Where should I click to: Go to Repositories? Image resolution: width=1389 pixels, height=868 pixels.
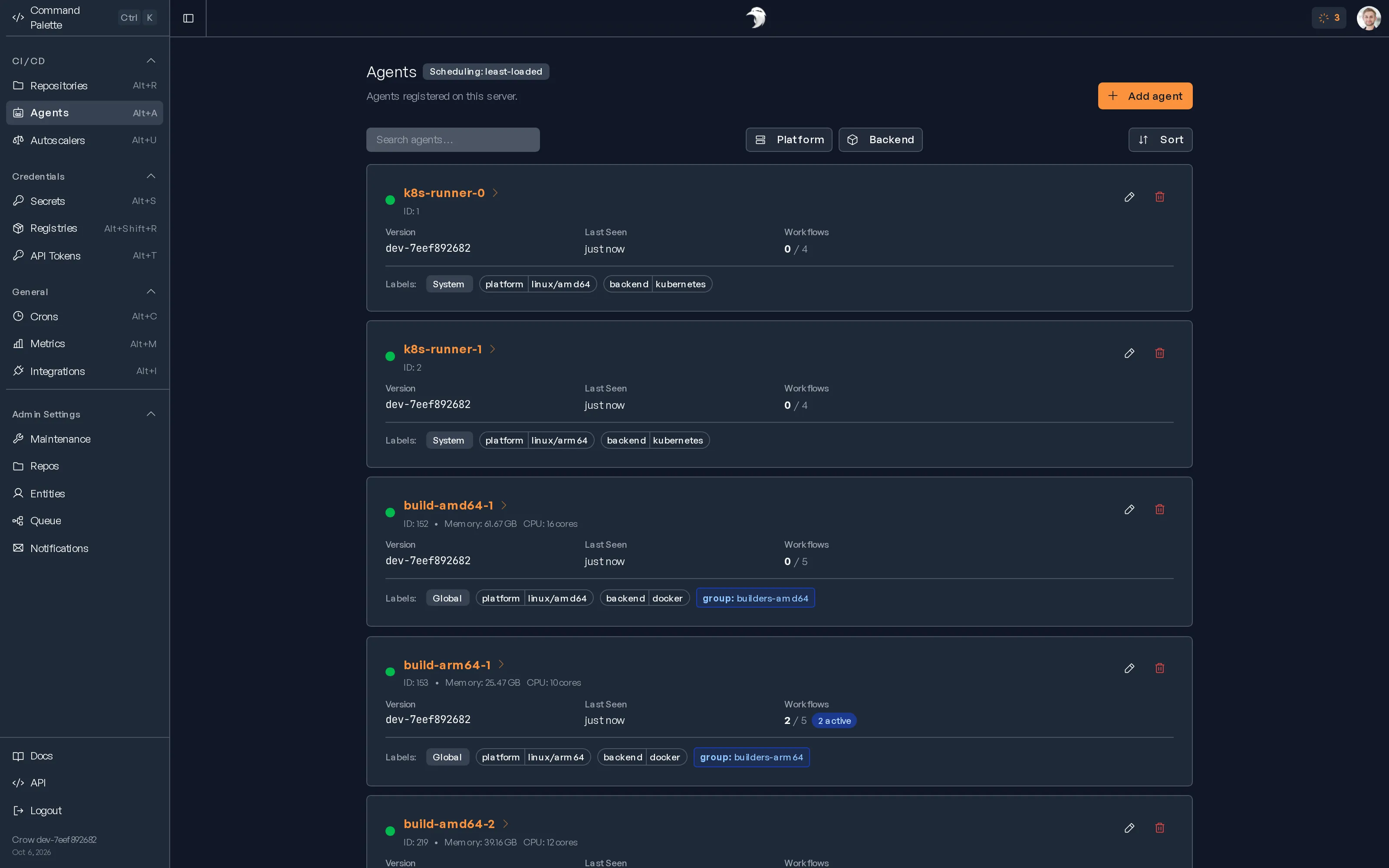coord(84,85)
